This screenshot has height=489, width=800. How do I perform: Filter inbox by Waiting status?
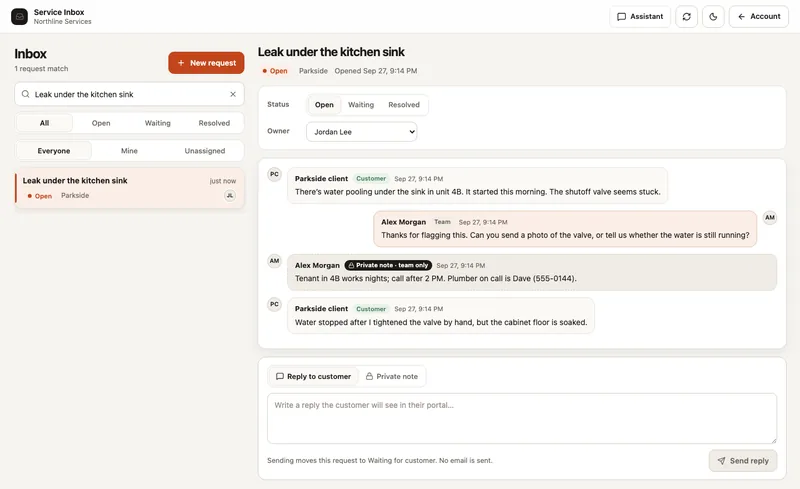coord(158,123)
